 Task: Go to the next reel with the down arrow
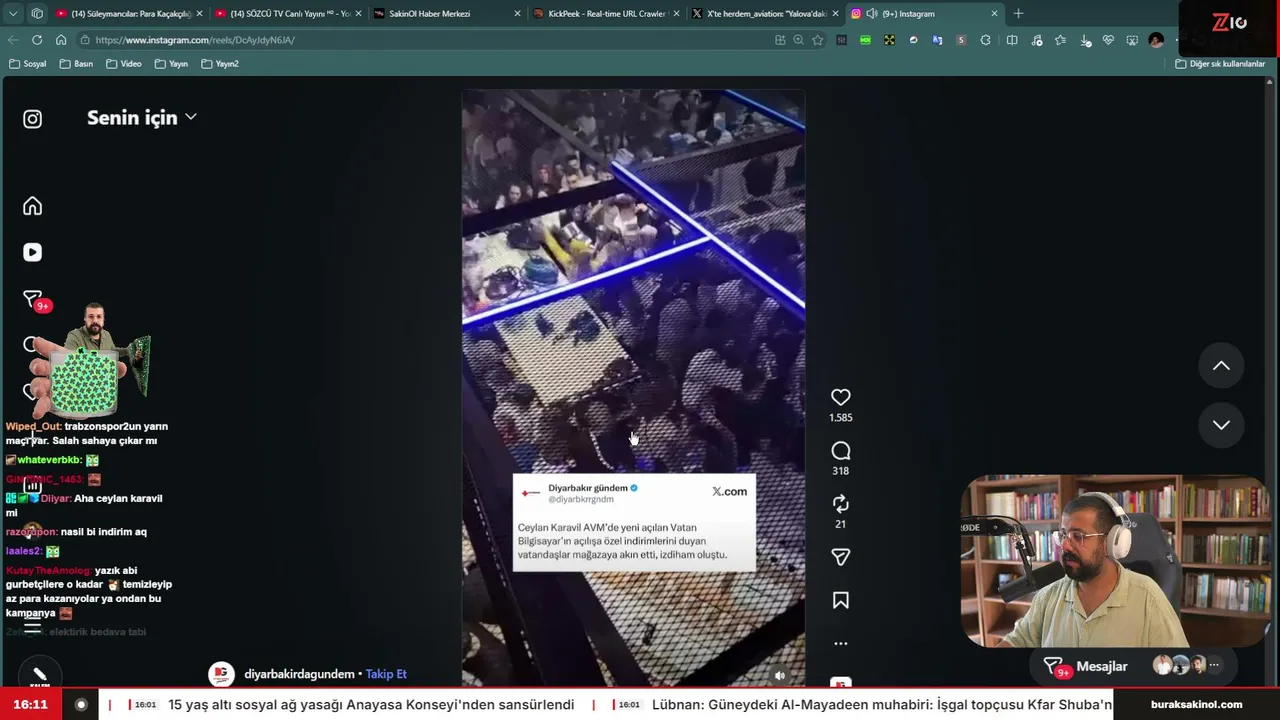1221,425
